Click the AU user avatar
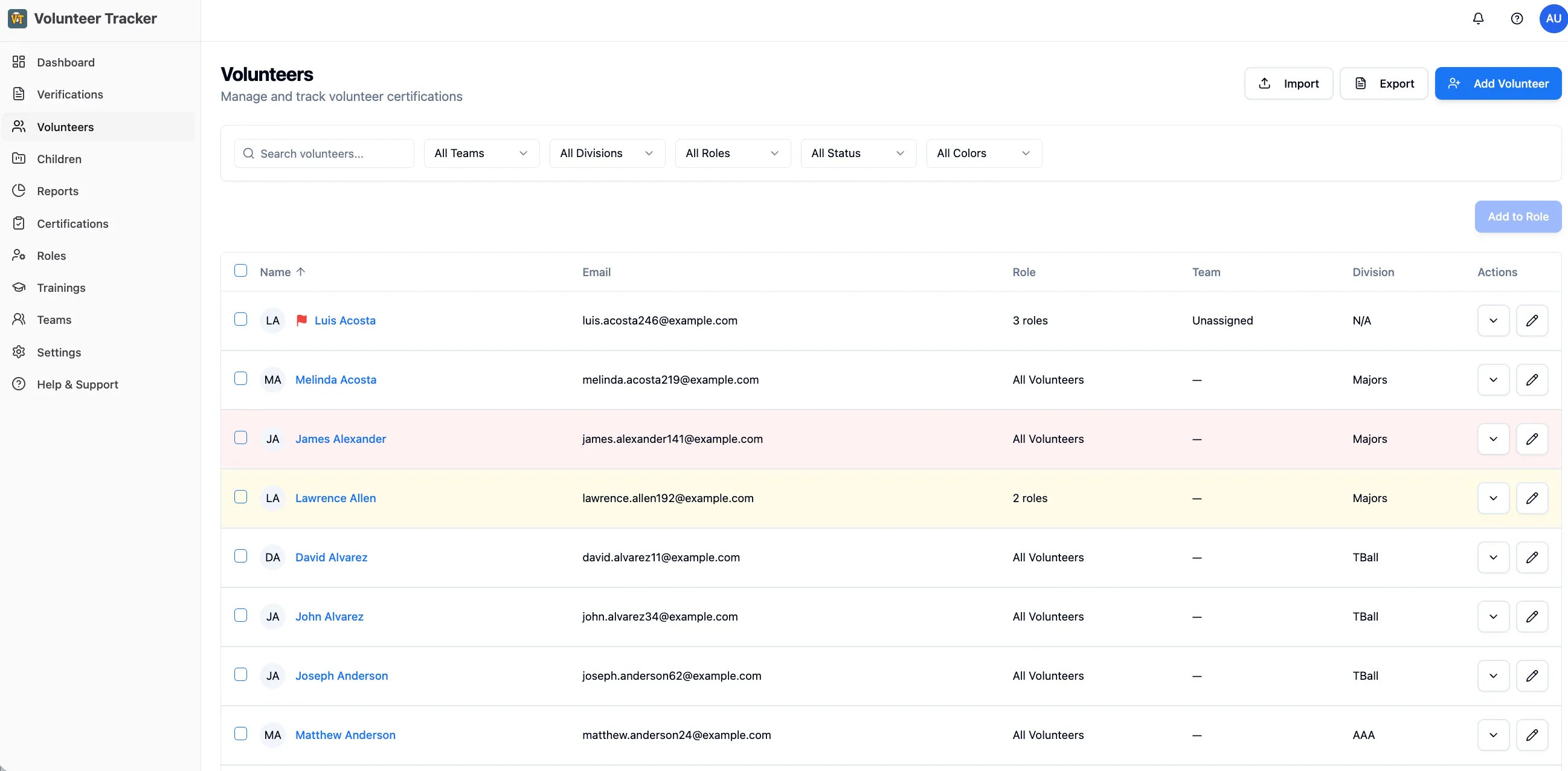This screenshot has width=1568, height=771. coord(1553,18)
